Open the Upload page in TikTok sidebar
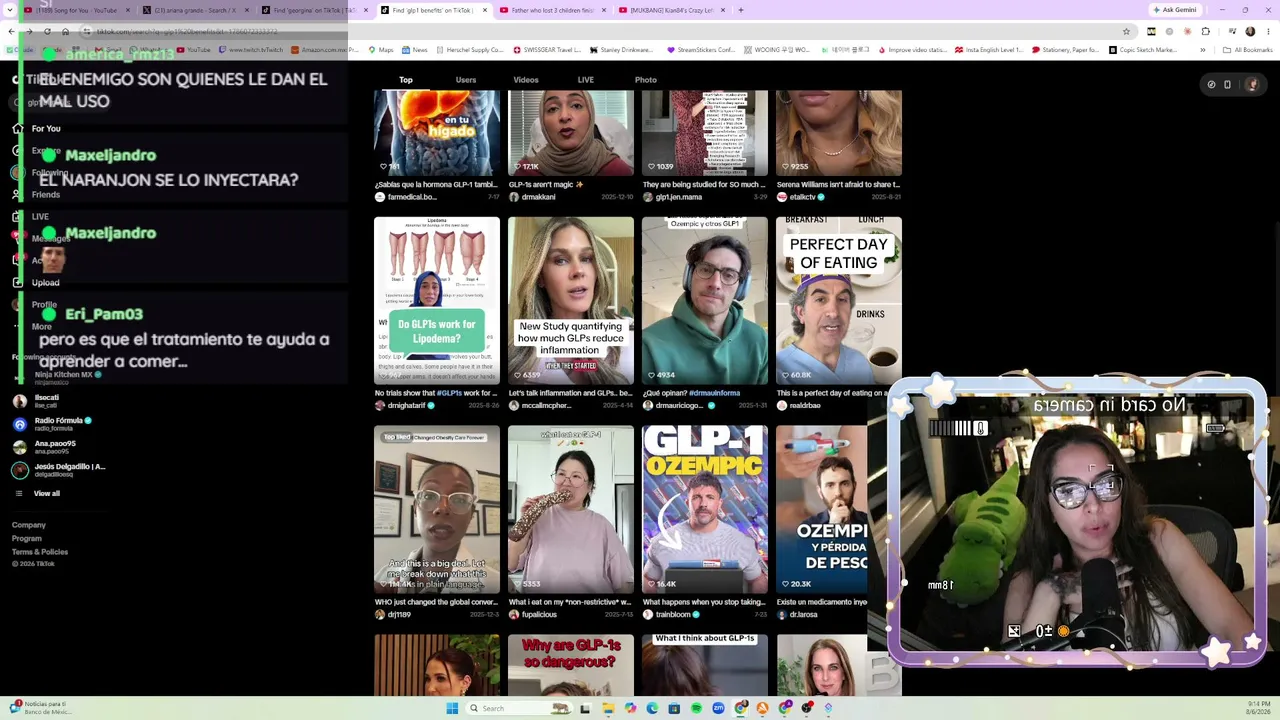 [x=45, y=282]
